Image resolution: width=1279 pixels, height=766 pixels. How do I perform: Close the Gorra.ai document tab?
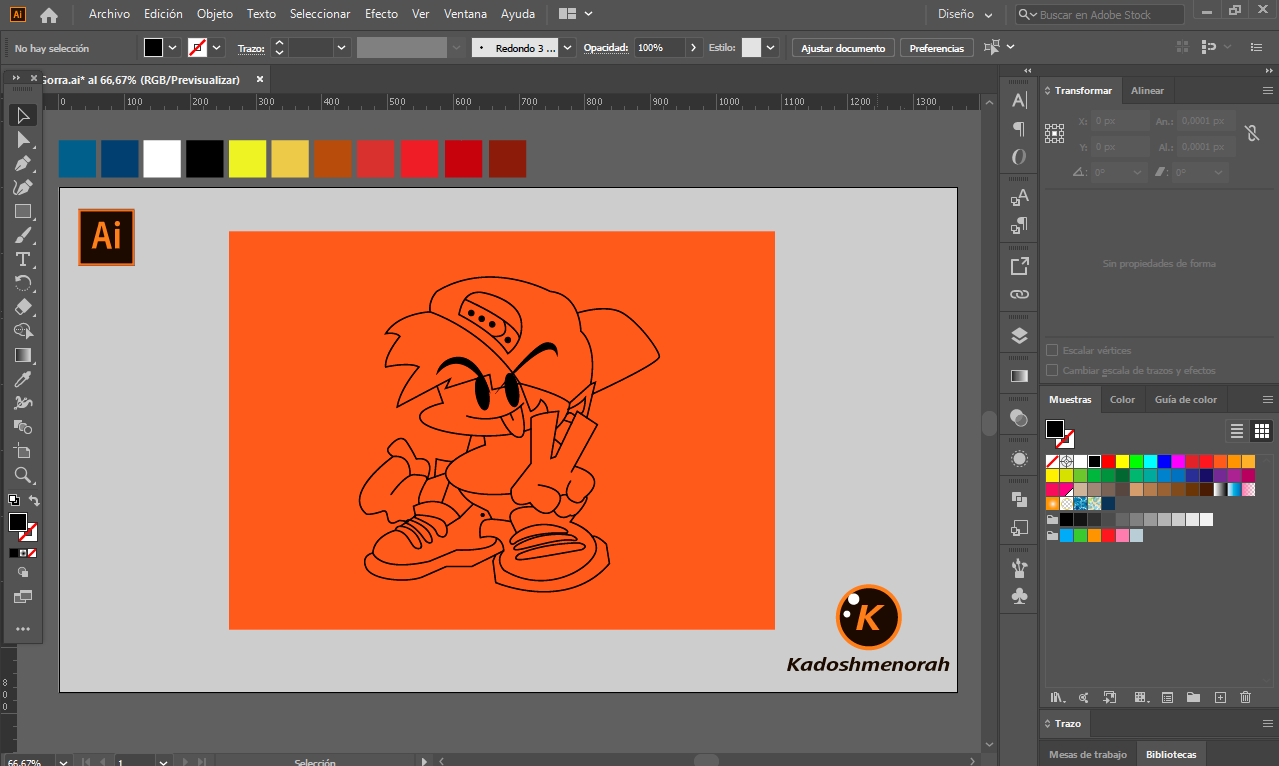coord(260,79)
